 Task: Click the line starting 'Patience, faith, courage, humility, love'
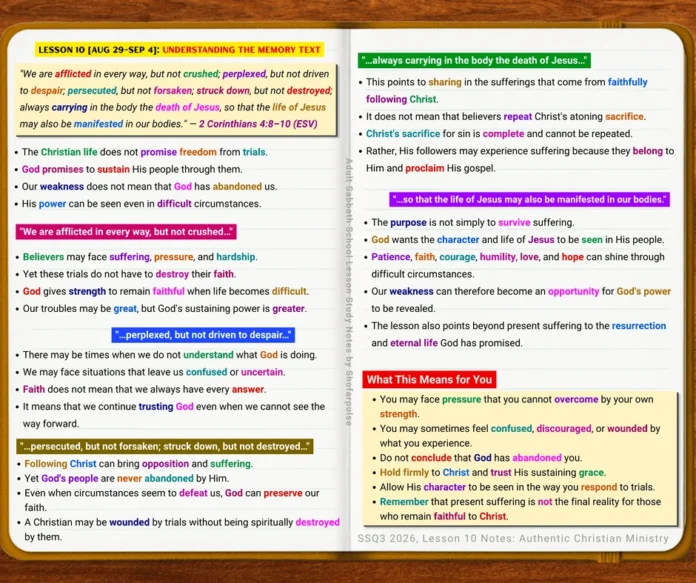click(x=518, y=257)
